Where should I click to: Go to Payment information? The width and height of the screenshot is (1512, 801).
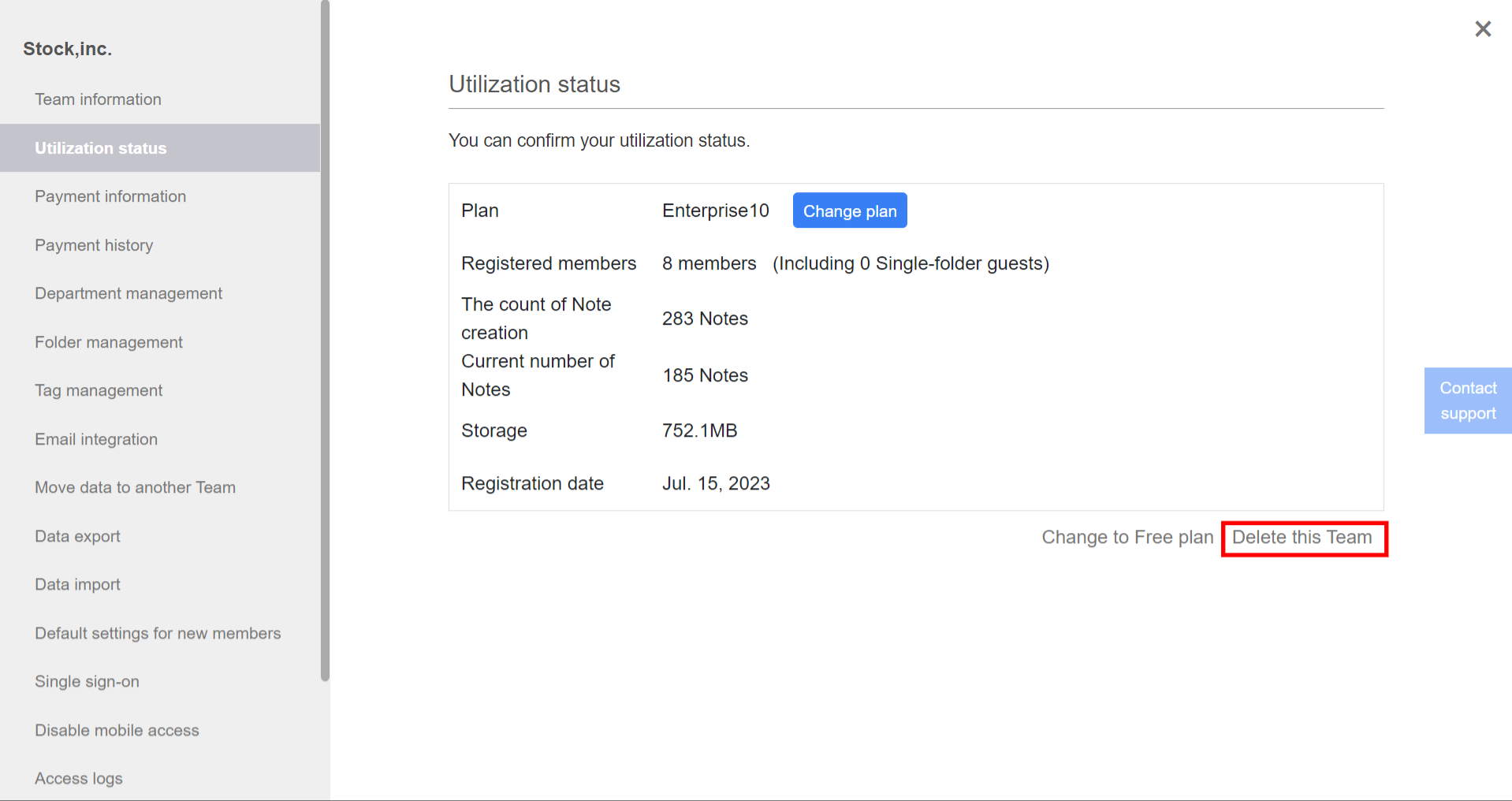110,196
